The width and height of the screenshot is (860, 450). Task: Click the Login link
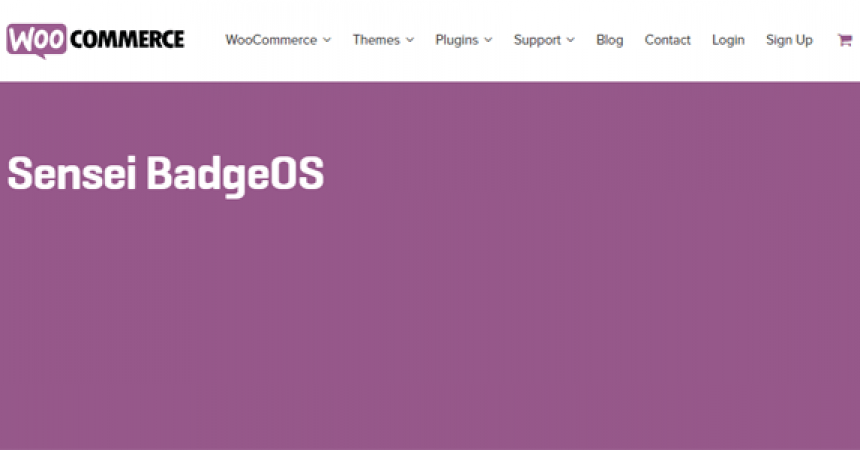(x=728, y=40)
